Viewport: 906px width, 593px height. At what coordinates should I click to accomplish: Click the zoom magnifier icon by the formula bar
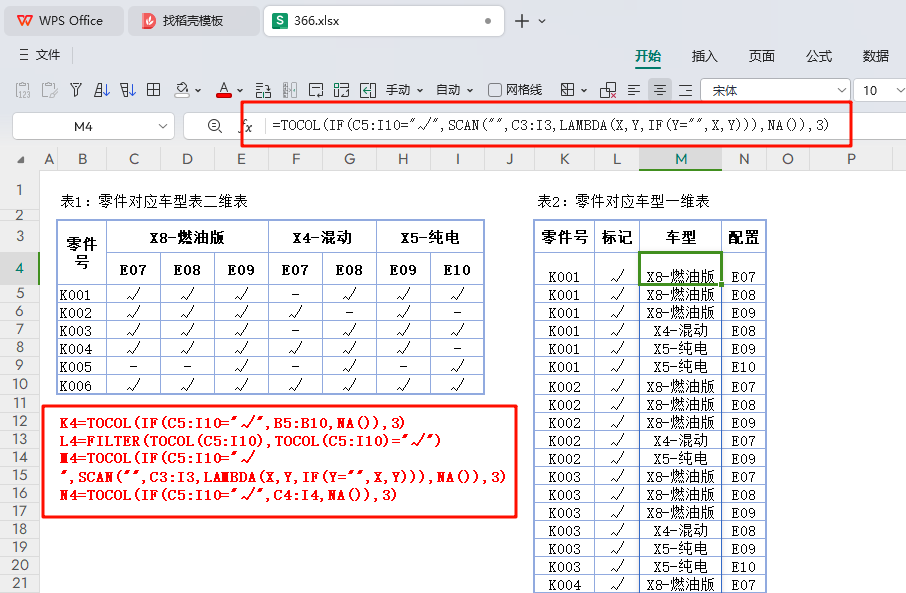(x=215, y=125)
